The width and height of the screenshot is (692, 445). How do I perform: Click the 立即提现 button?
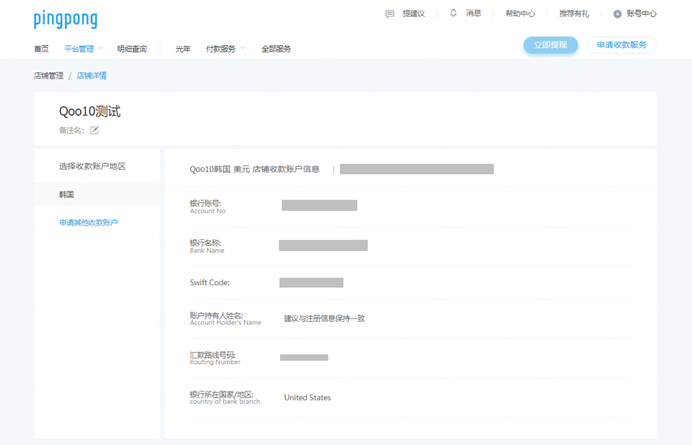pos(550,45)
